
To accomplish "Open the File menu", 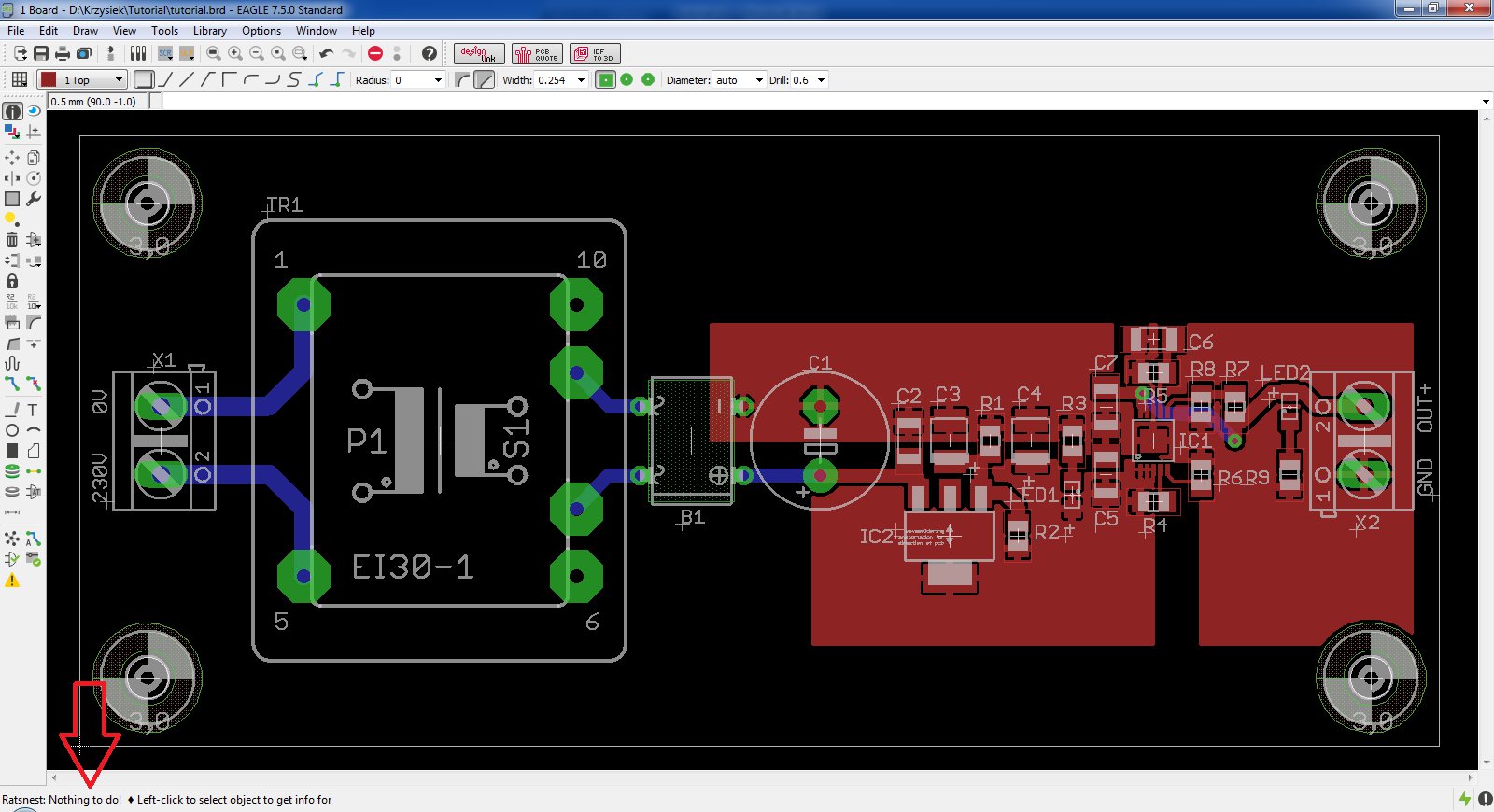I will (x=16, y=31).
